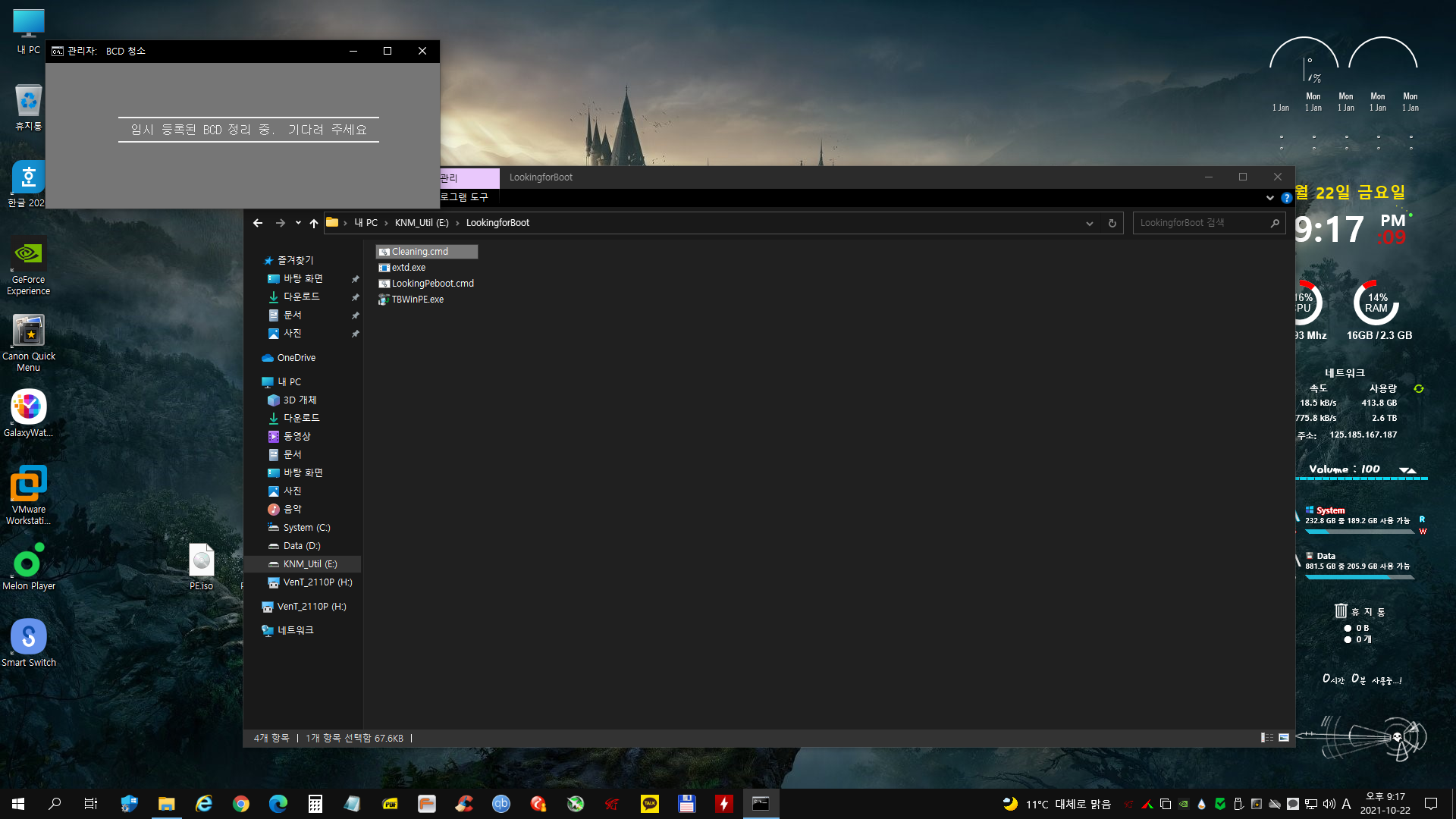Image resolution: width=1456 pixels, height=819 pixels.
Task: Open the Windows Start menu
Action: [x=18, y=804]
